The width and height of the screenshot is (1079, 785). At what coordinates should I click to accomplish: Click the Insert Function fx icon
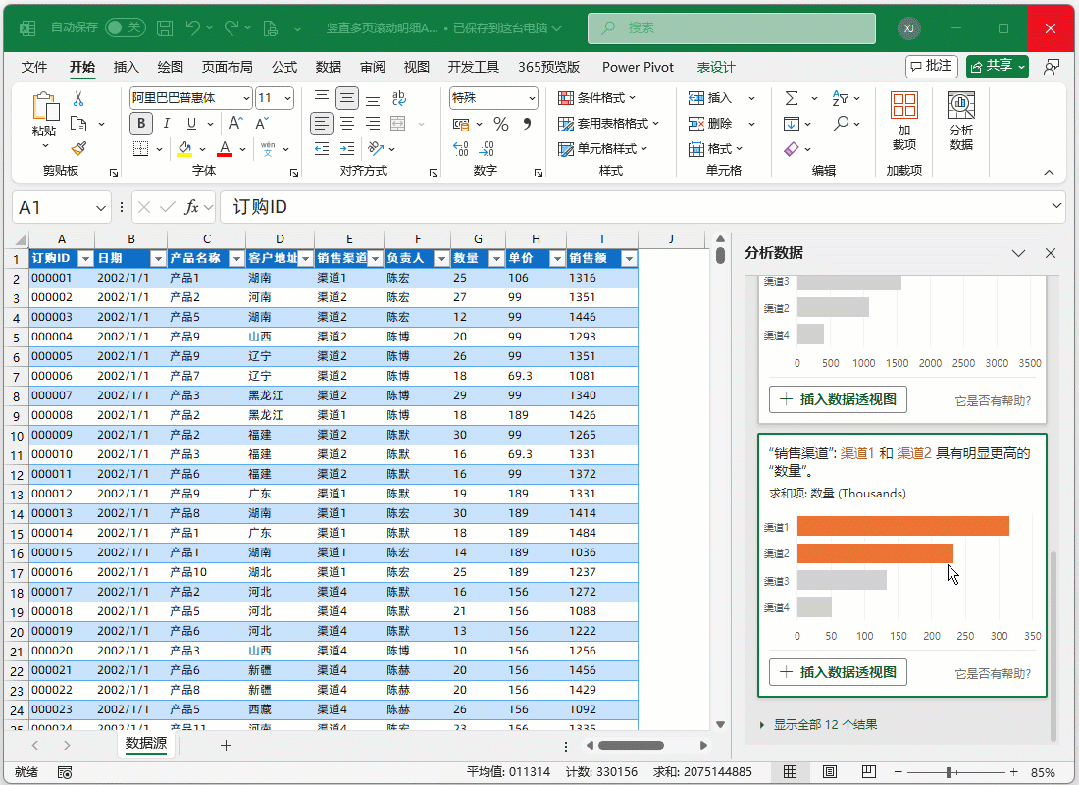pyautogui.click(x=191, y=207)
